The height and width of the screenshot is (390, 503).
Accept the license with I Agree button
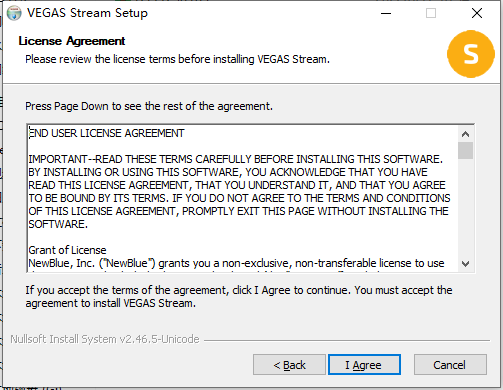point(364,365)
